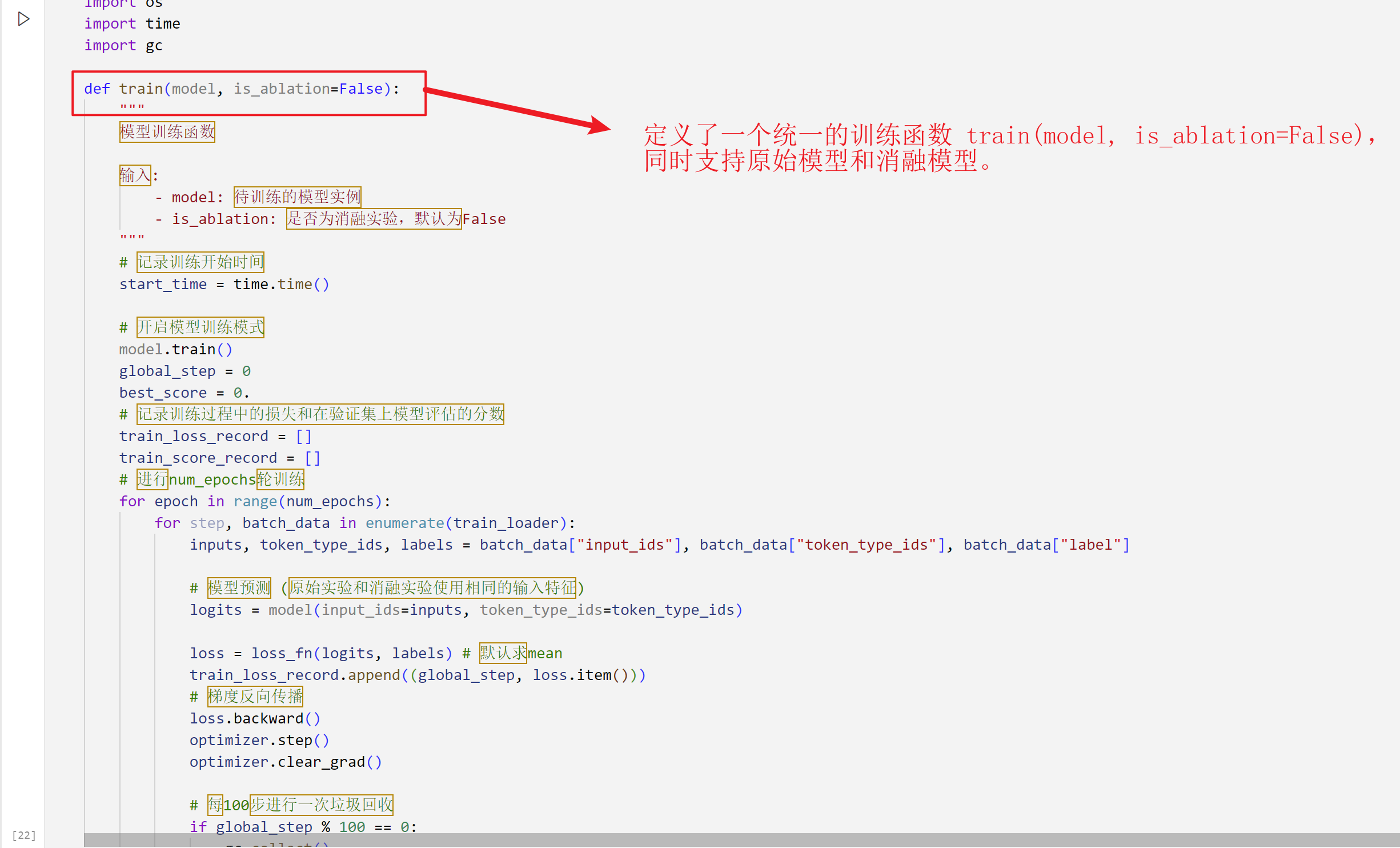Click the comment '# 每100步进行一次垃圾回收'
The height and width of the screenshot is (848, 1400).
tap(291, 805)
